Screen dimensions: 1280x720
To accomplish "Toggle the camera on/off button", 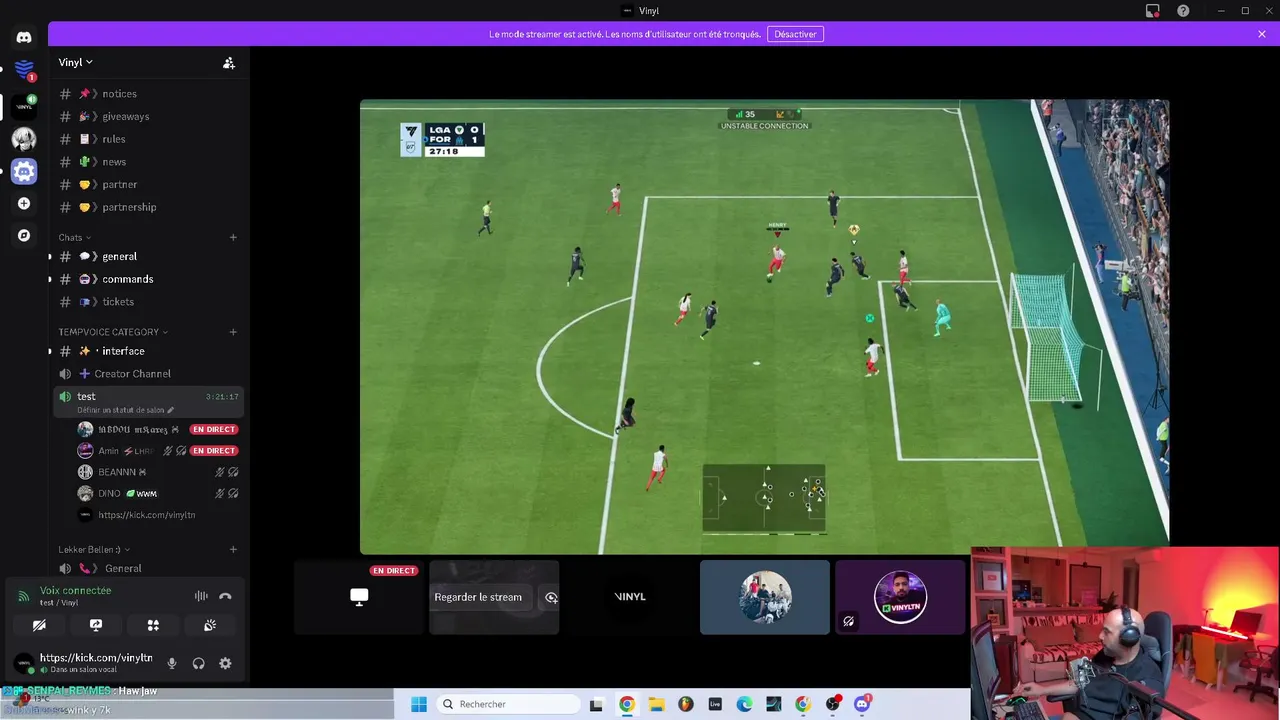I will [x=39, y=625].
